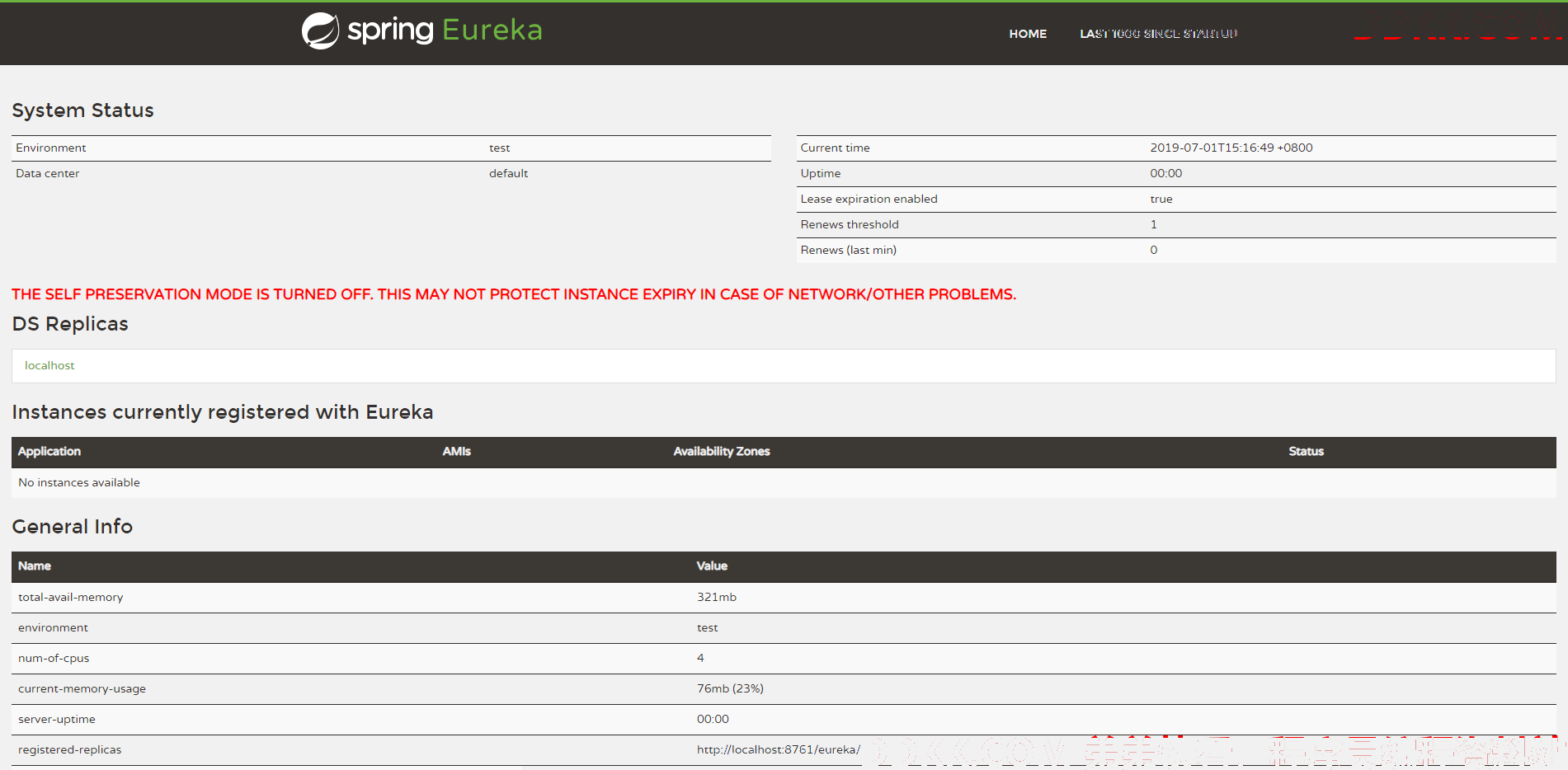Viewport: 1568px width, 770px height.
Task: Click the Availability Zones column header
Action: point(721,451)
